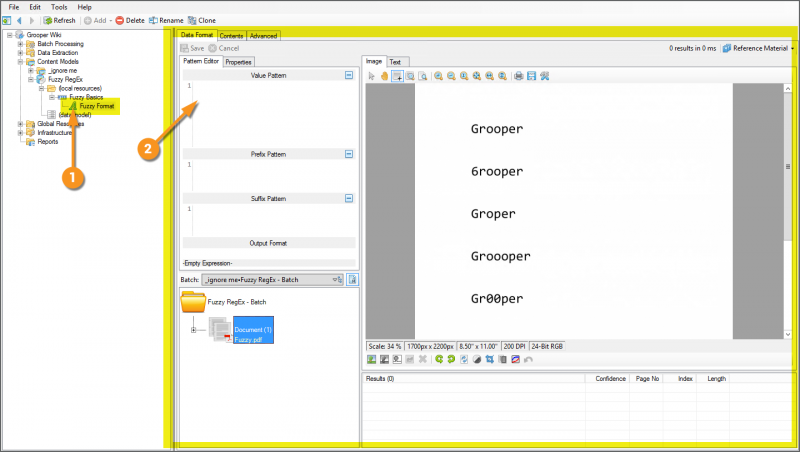Switch to the Contents tab
800x452 pixels.
tap(232, 36)
